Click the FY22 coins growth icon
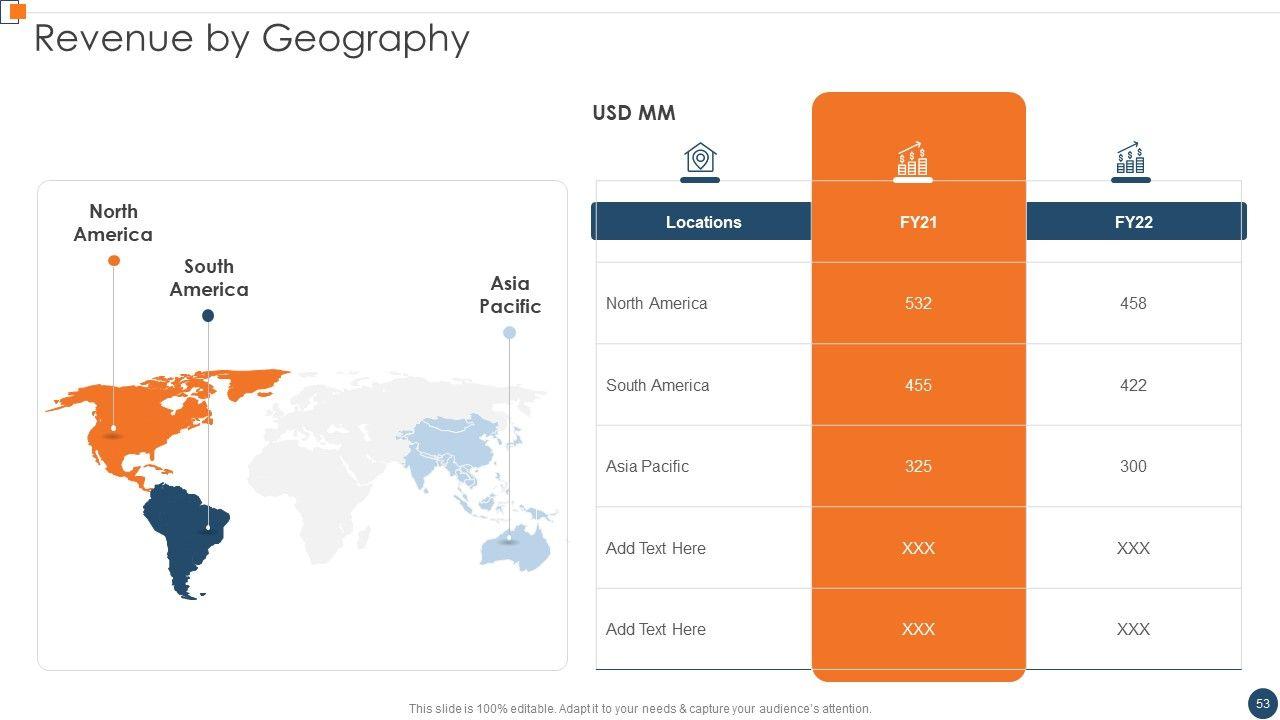 (x=1130, y=158)
